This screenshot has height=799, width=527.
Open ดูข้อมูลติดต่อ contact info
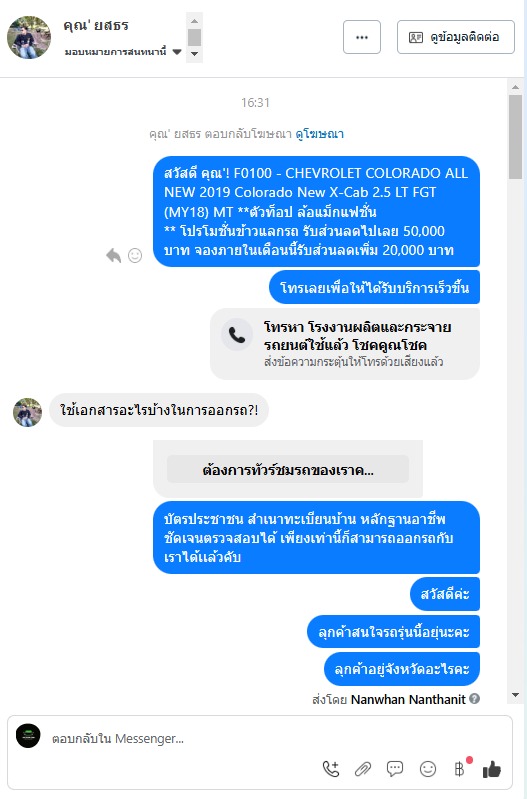(456, 37)
